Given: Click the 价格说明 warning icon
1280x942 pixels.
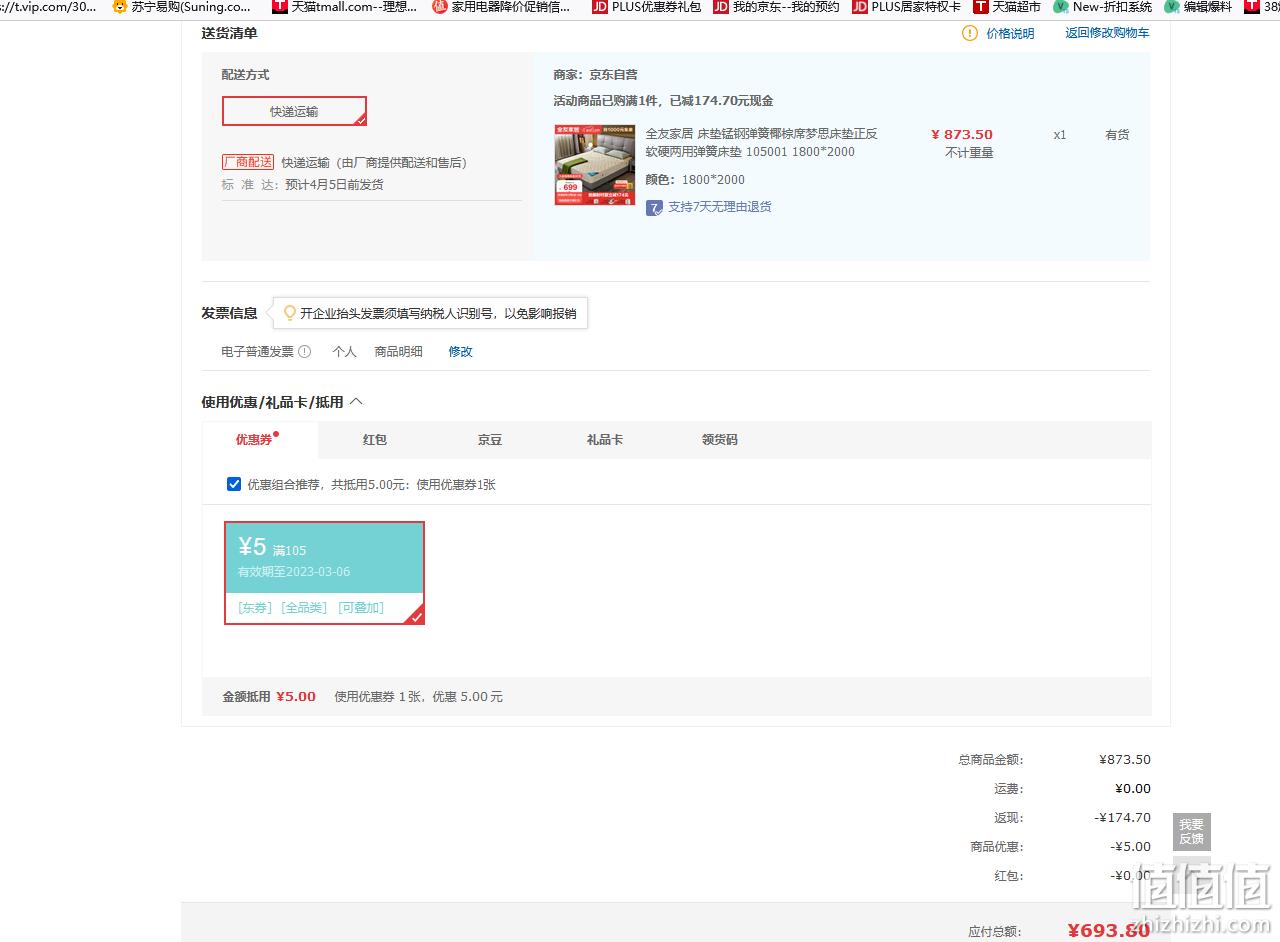Looking at the screenshot, I should point(969,33).
